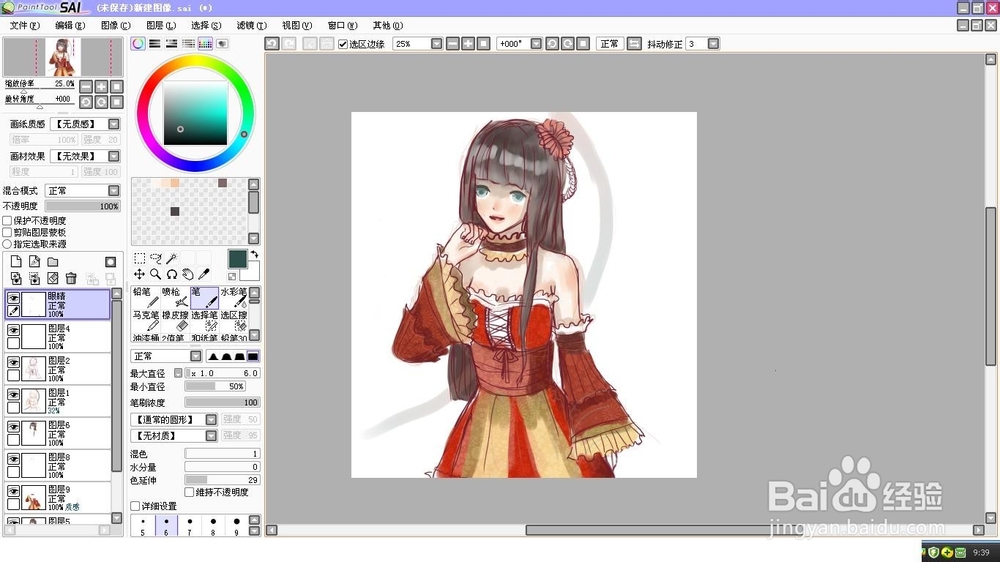Screen dimensions: 1000x562
Task: Hide layer 图层2
Action: (x=13, y=362)
